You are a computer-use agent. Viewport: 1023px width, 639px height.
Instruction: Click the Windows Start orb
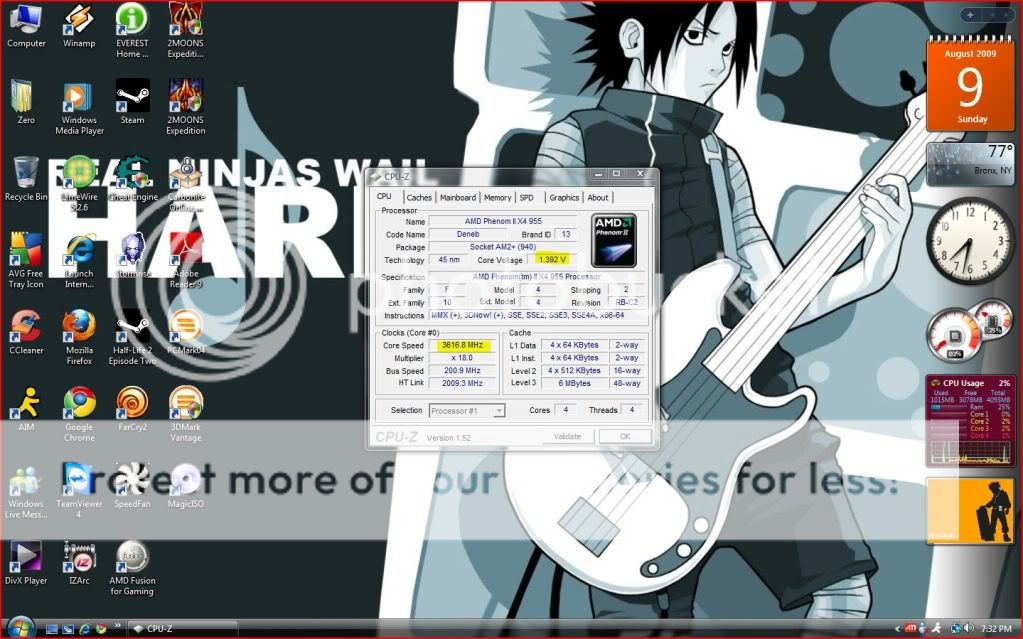[20, 628]
